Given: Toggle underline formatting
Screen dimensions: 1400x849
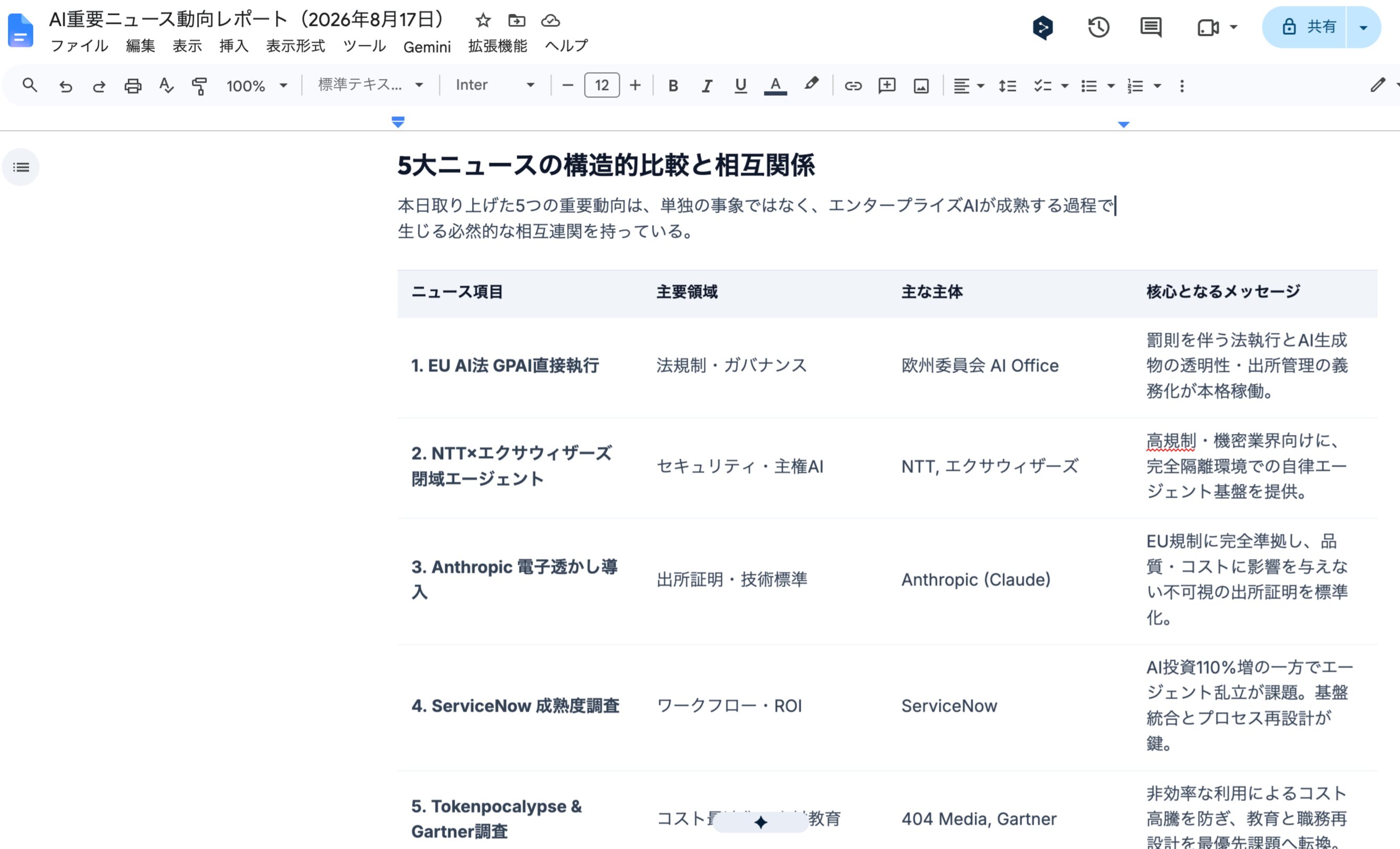Looking at the screenshot, I should point(740,86).
